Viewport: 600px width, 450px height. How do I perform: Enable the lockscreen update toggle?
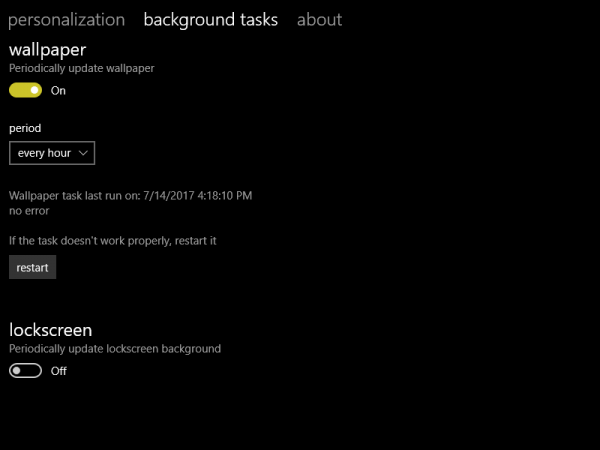click(x=26, y=371)
